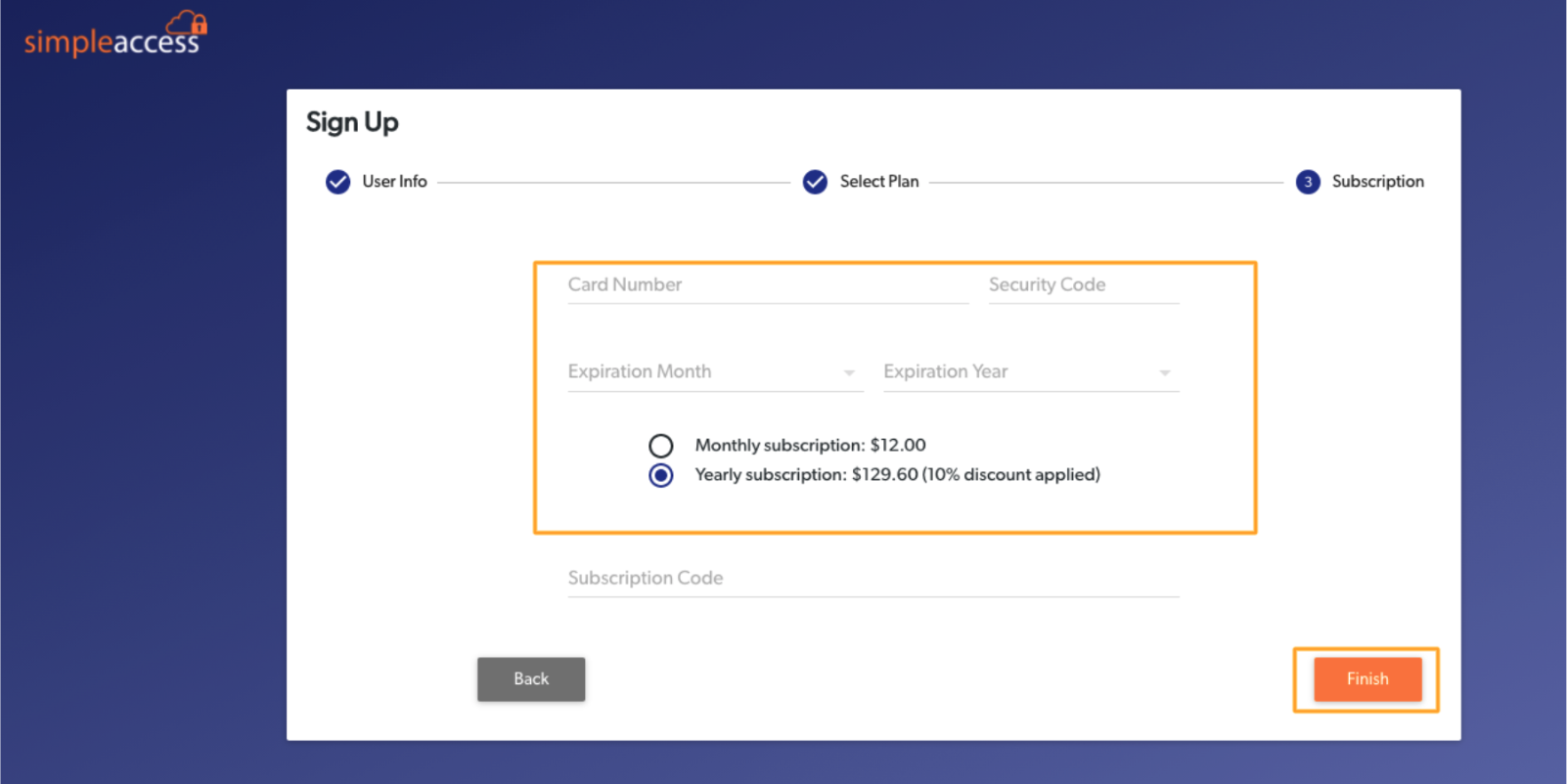The image size is (1567, 784).
Task: Go to the User Info step label
Action: (x=394, y=181)
